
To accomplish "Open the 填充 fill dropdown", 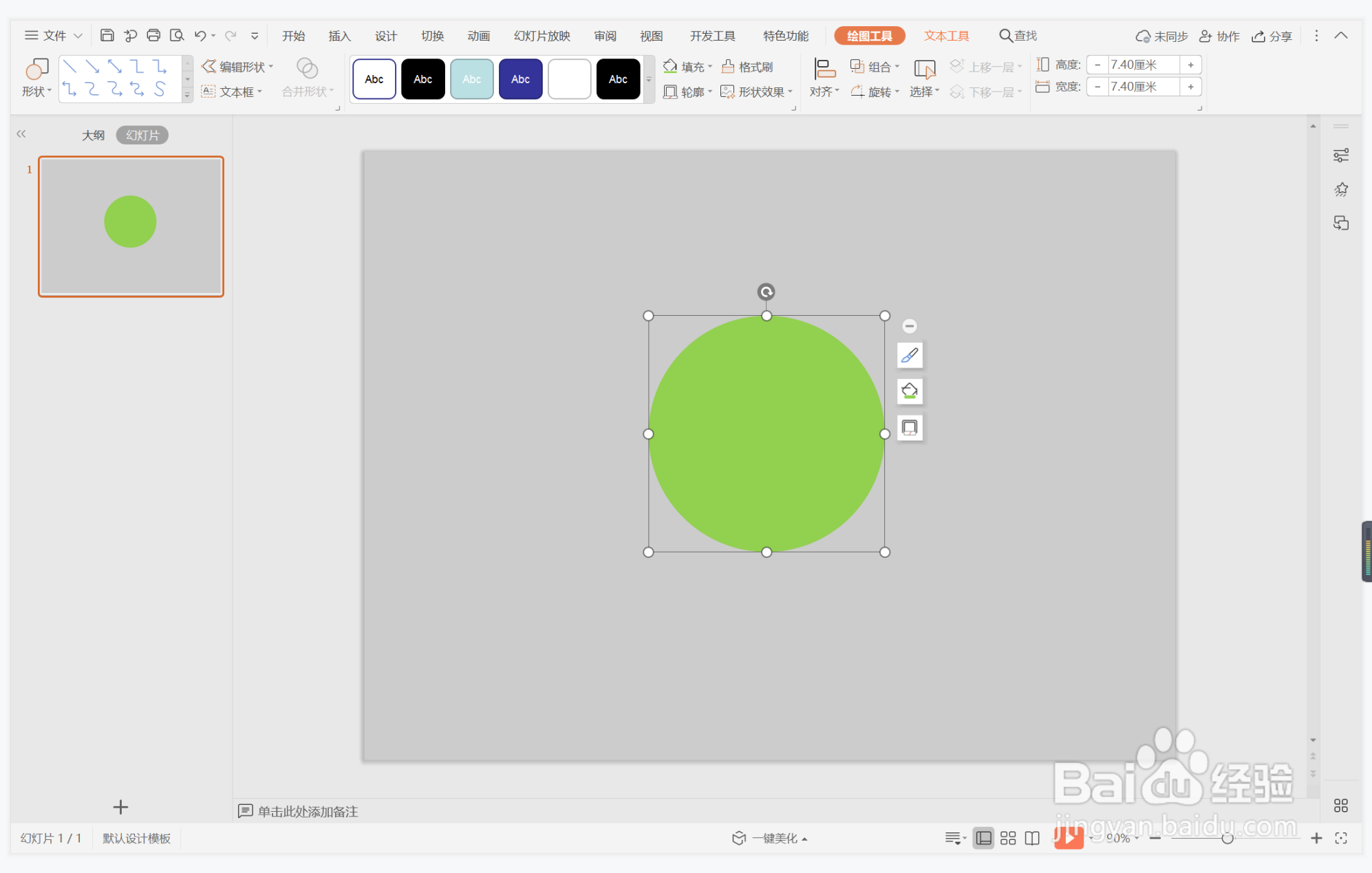I will pyautogui.click(x=687, y=67).
